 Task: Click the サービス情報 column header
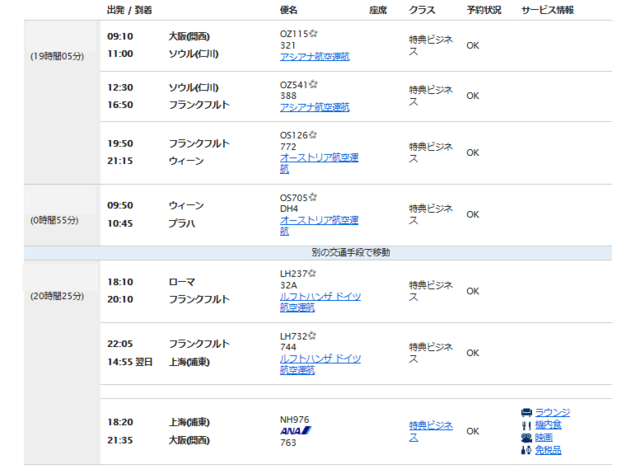click(x=548, y=10)
